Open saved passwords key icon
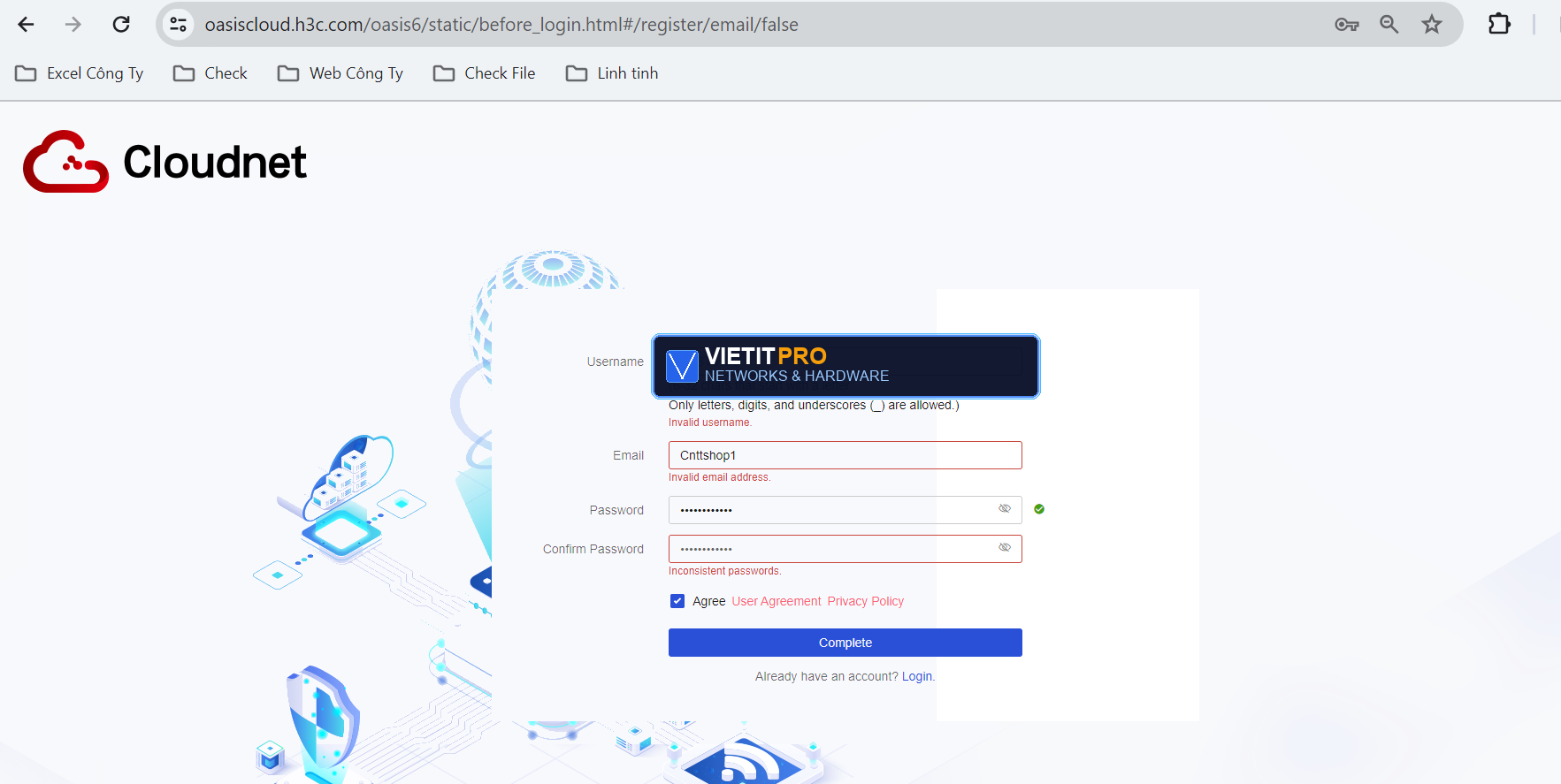This screenshot has width=1561, height=784. (1346, 25)
